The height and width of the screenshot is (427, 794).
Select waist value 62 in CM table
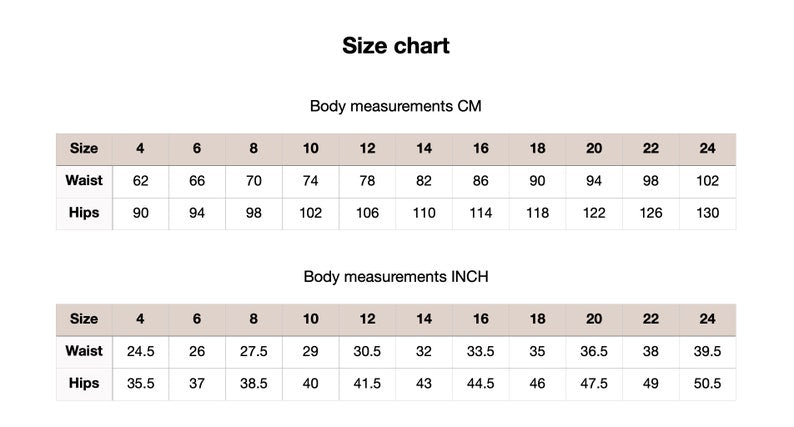[140, 181]
